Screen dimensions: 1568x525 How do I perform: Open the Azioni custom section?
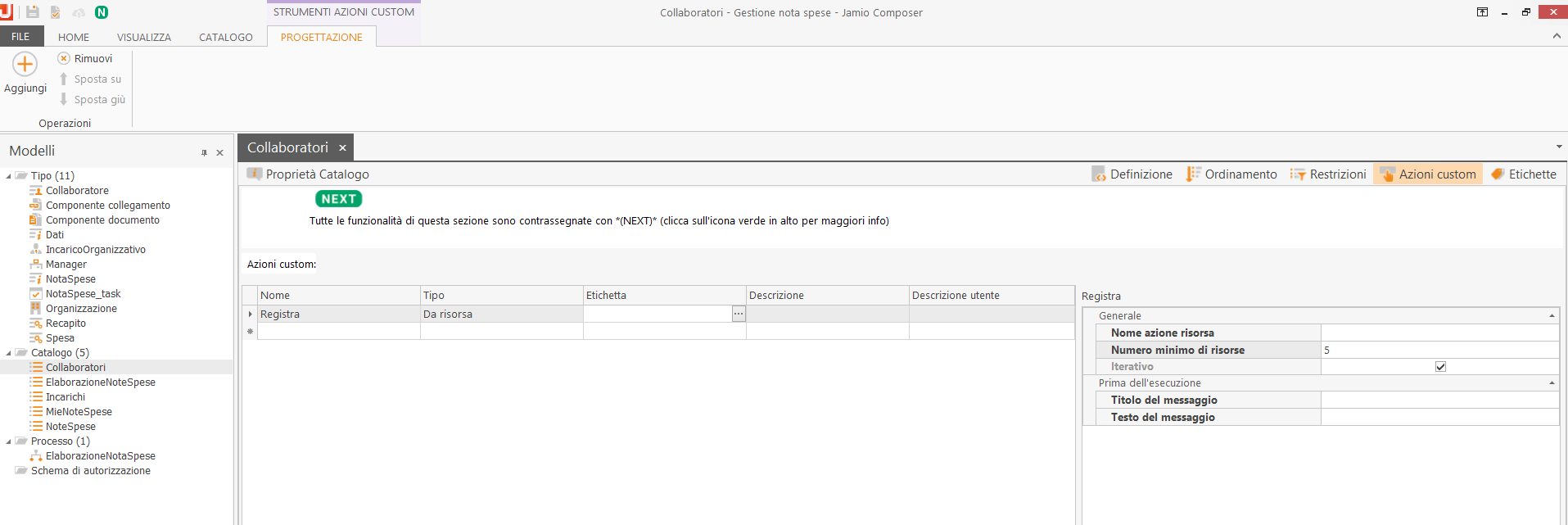pyautogui.click(x=1428, y=174)
